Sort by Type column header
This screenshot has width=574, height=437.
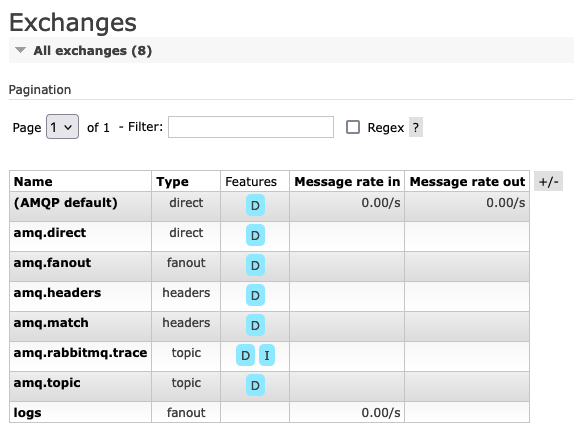172,182
